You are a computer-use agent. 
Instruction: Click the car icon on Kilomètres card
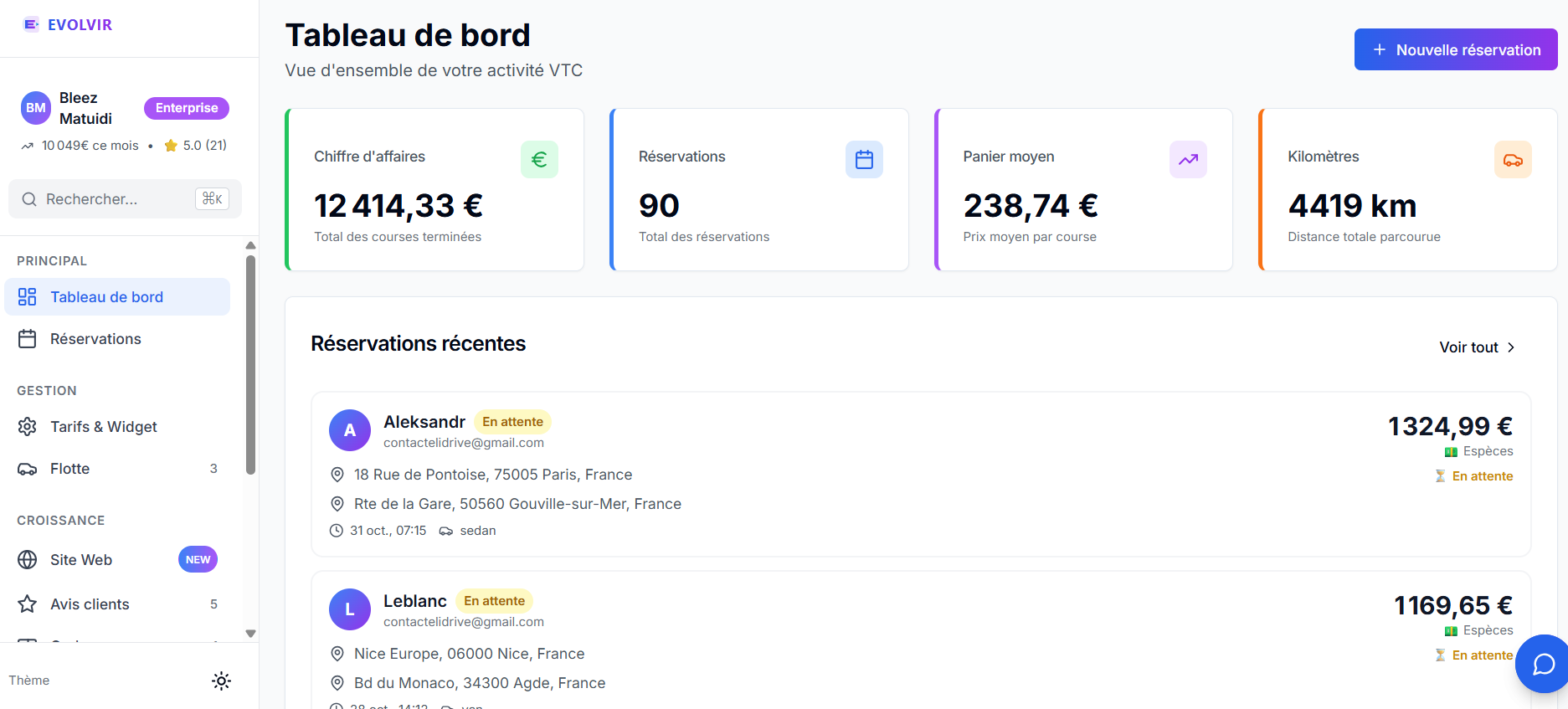pyautogui.click(x=1513, y=159)
